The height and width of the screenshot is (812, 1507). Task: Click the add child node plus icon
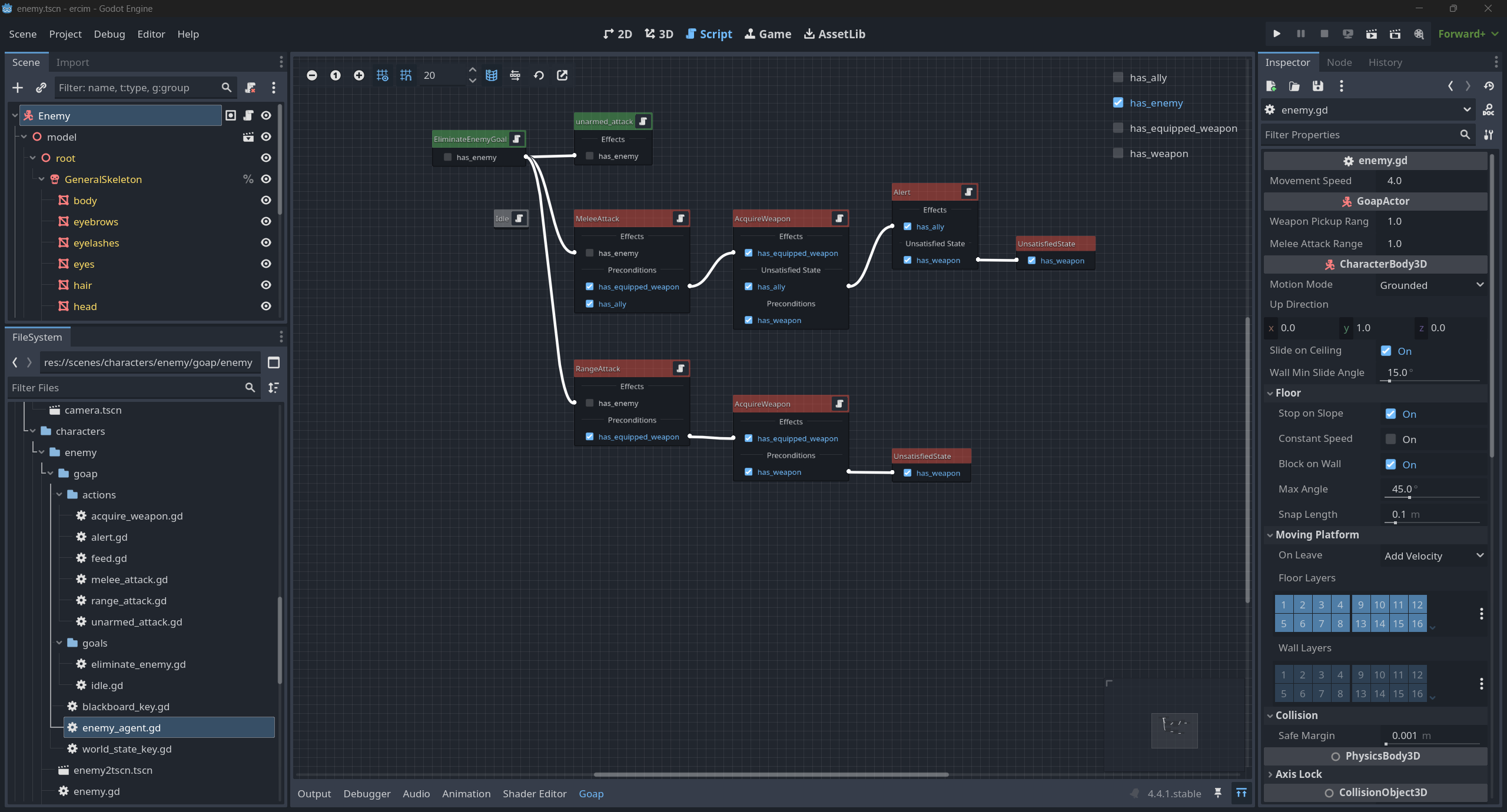pyautogui.click(x=18, y=88)
